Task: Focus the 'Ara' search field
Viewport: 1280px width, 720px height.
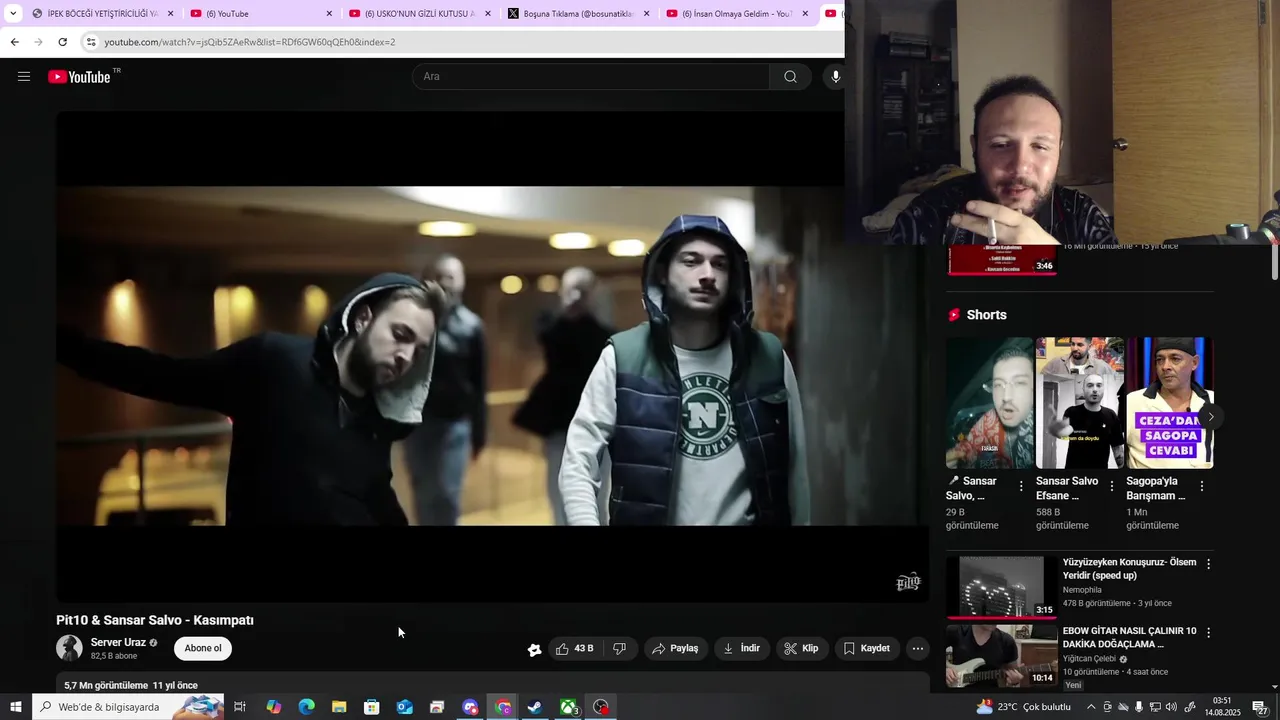Action: click(x=591, y=77)
